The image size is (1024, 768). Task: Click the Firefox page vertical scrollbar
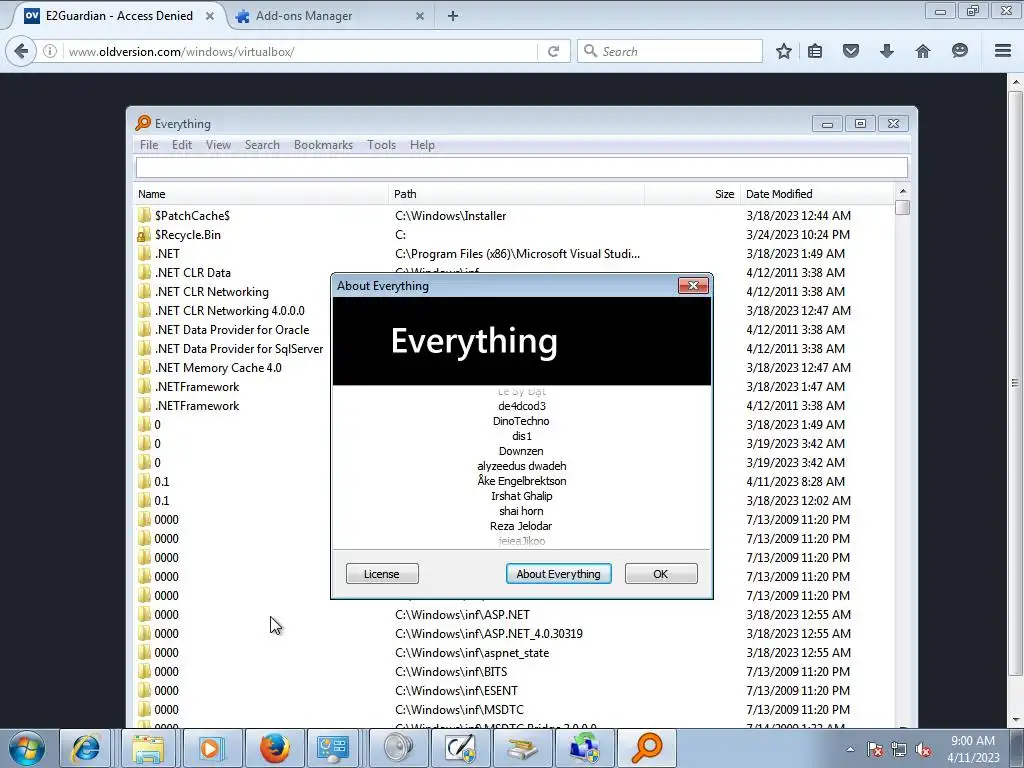[1015, 382]
